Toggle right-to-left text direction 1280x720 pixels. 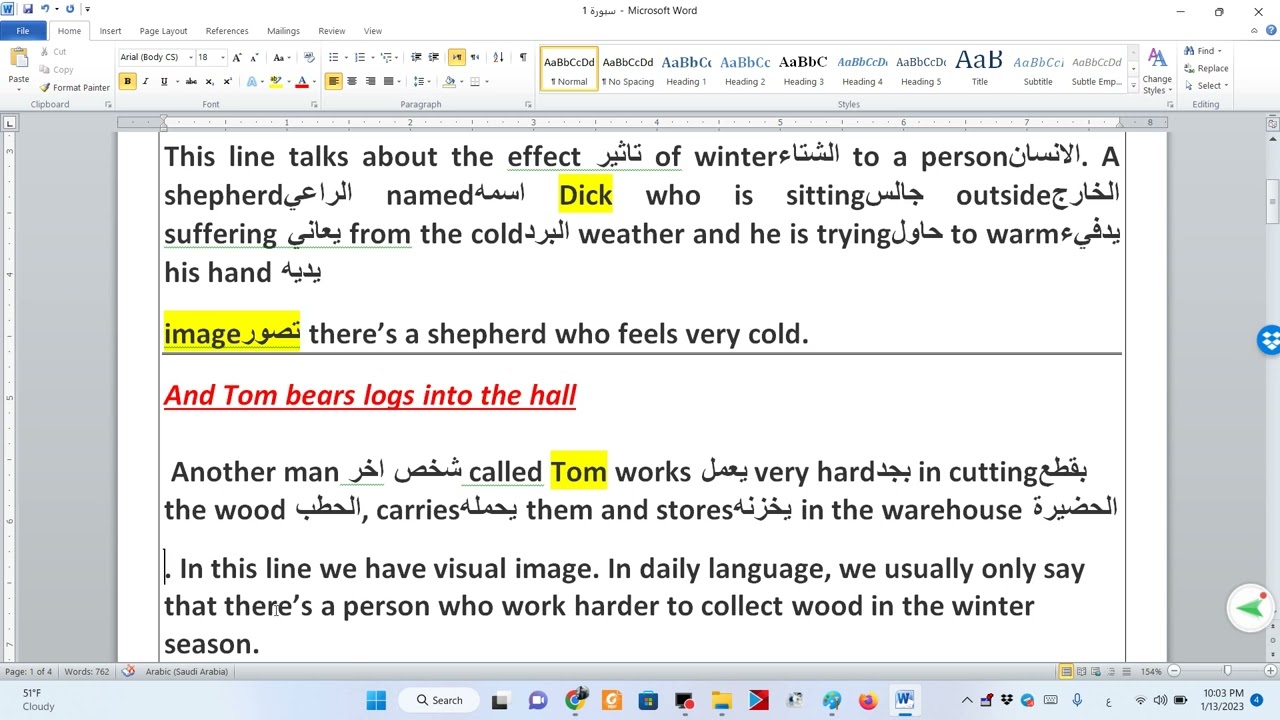click(x=475, y=58)
